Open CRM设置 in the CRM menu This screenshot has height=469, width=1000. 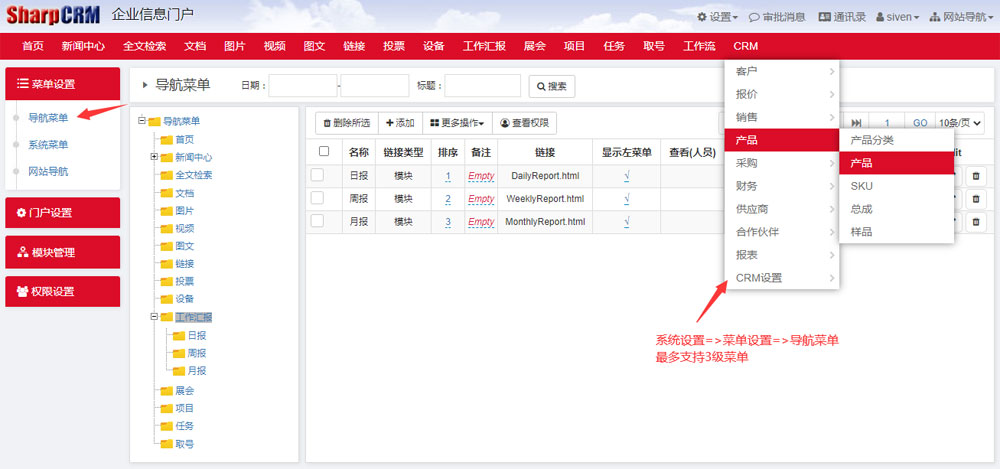coord(760,277)
